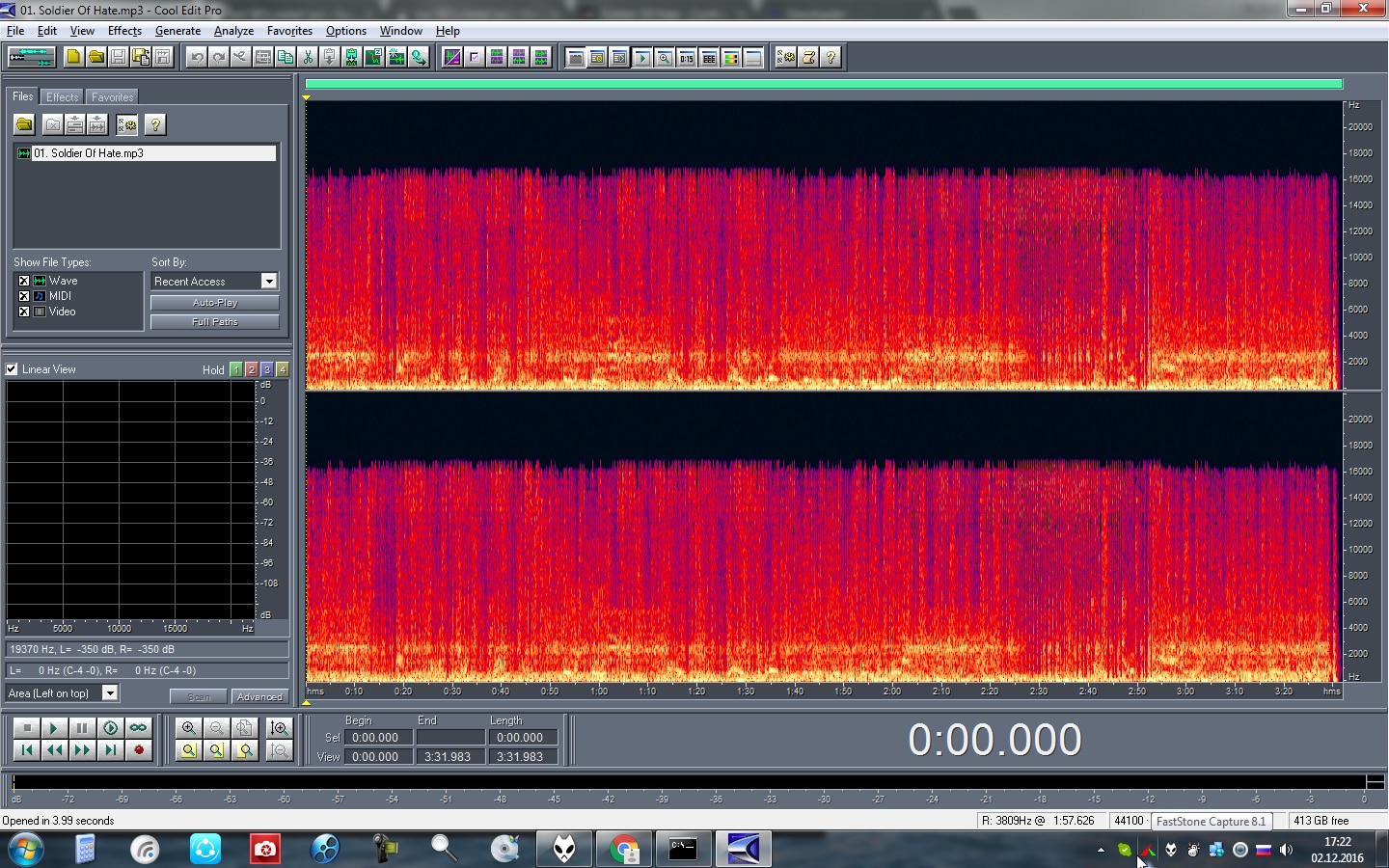This screenshot has height=868, width=1389.
Task: Uncheck the Video file type checkbox
Action: click(x=24, y=312)
